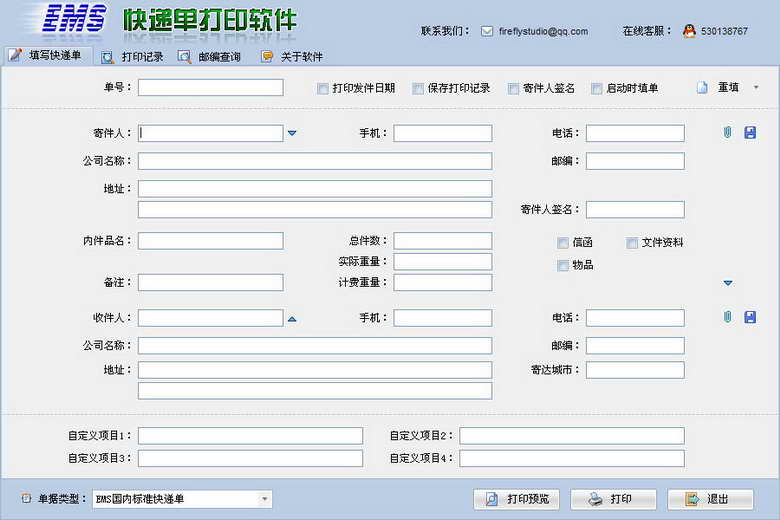Screen dimensions: 780x520
Task: Toggle 寄件人签名 checkbox
Action: (x=513, y=89)
